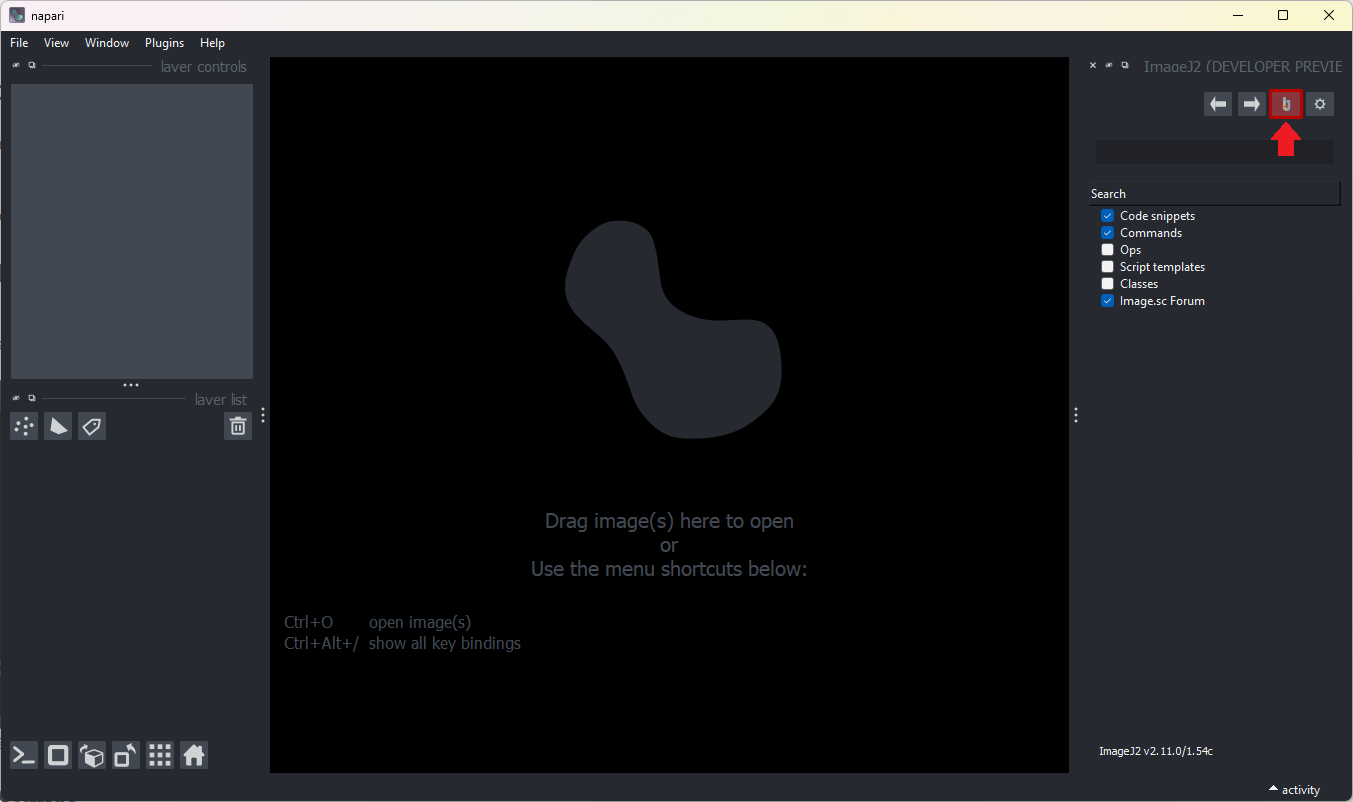The image size is (1353, 802).
Task: Open the File menu
Action: (x=19, y=43)
